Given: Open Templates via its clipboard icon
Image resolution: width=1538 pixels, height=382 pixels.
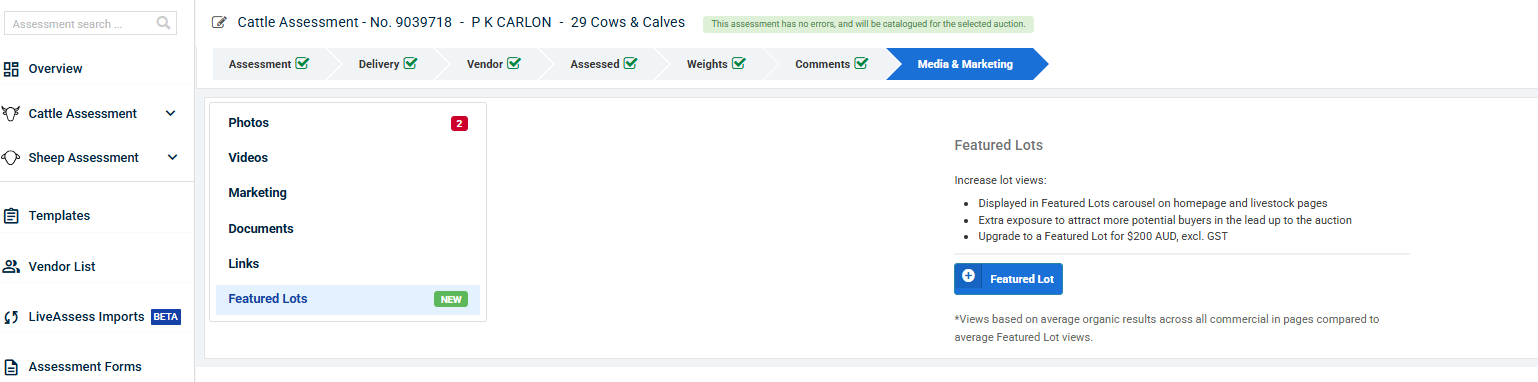Looking at the screenshot, I should click(x=12, y=216).
